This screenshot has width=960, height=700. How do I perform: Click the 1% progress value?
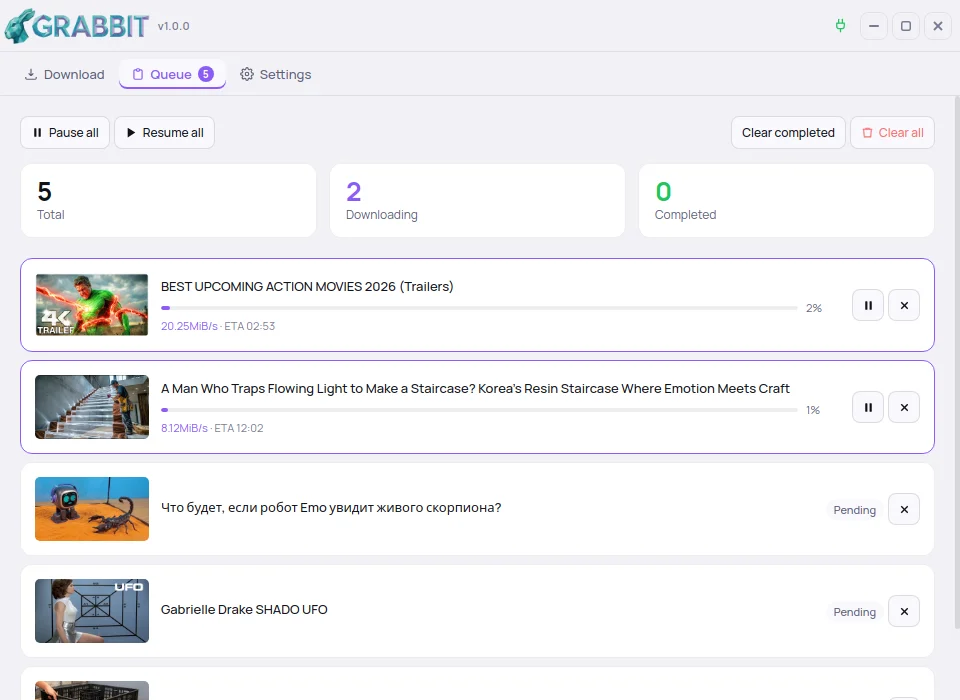812,410
